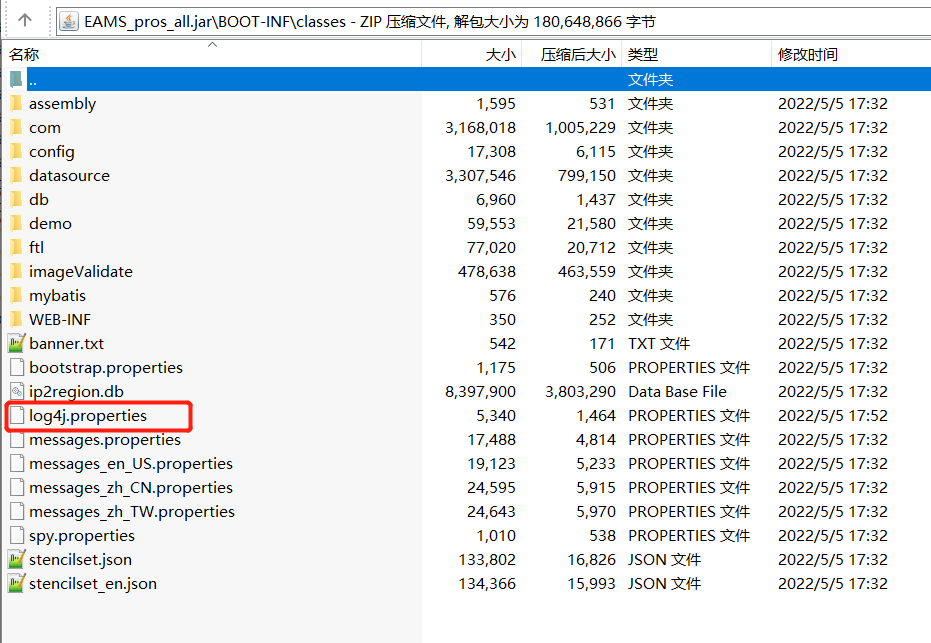Select the mybatis folder icon

click(x=16, y=296)
